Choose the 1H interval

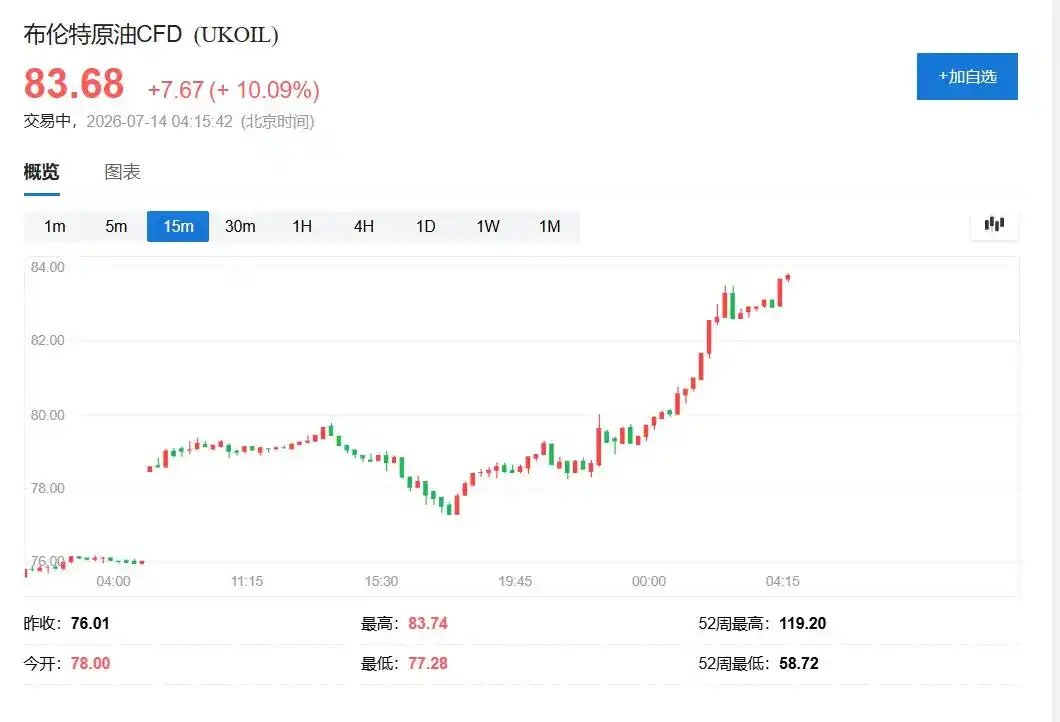point(302,226)
